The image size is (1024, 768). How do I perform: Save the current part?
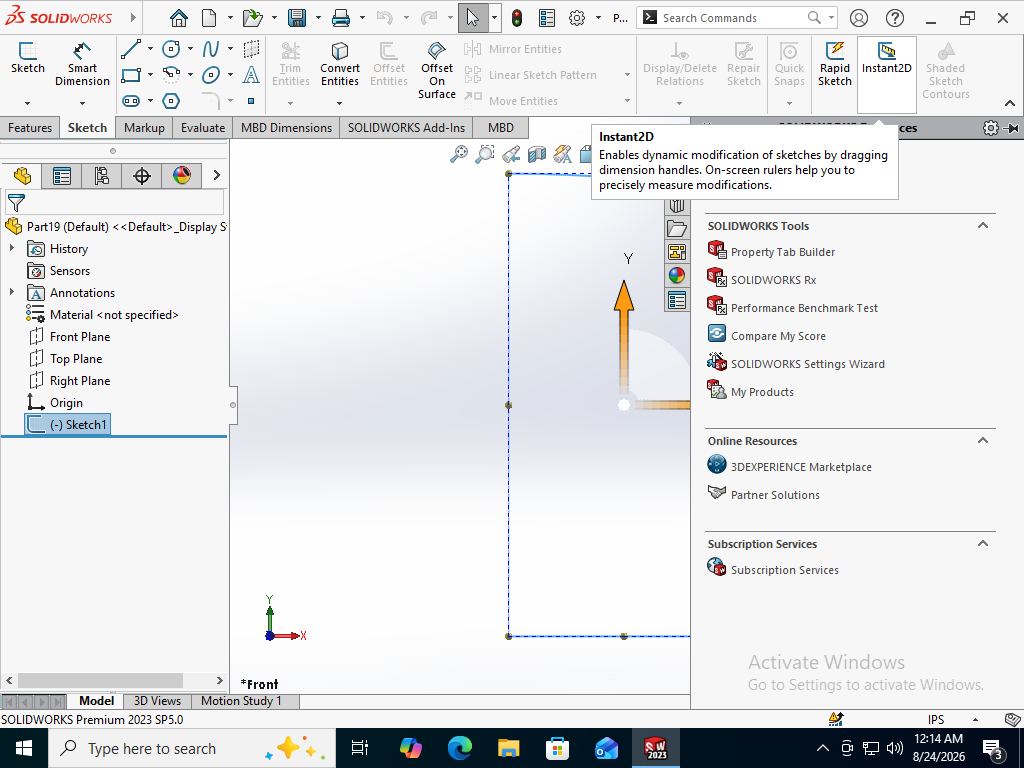pyautogui.click(x=297, y=18)
